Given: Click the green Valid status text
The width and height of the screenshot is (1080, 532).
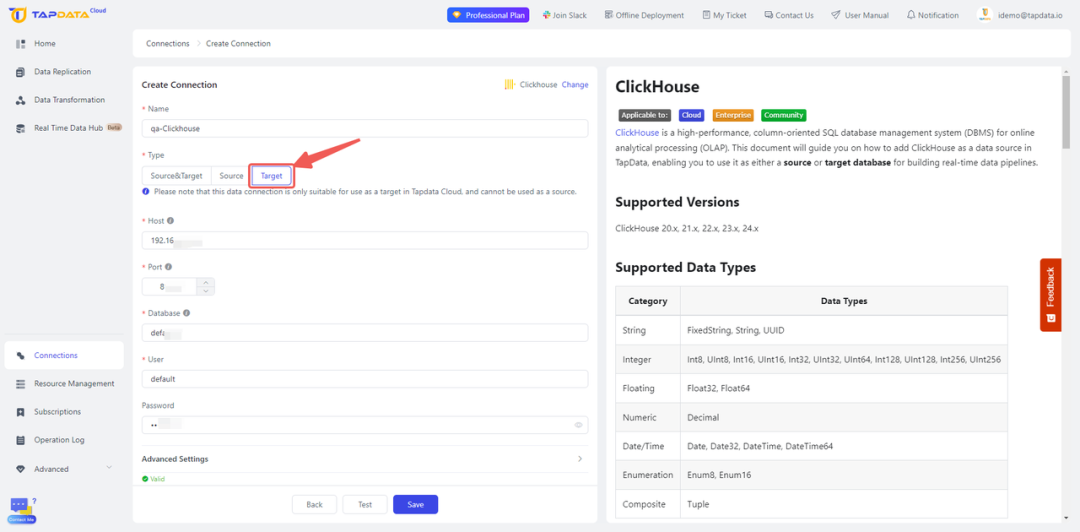Looking at the screenshot, I should point(158,479).
